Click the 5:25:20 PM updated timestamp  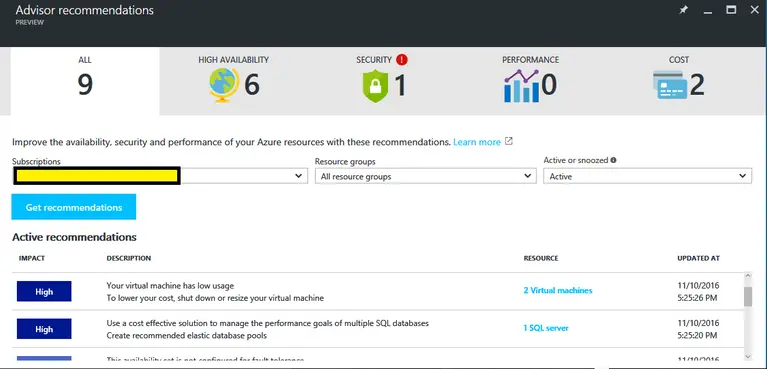[x=698, y=336]
